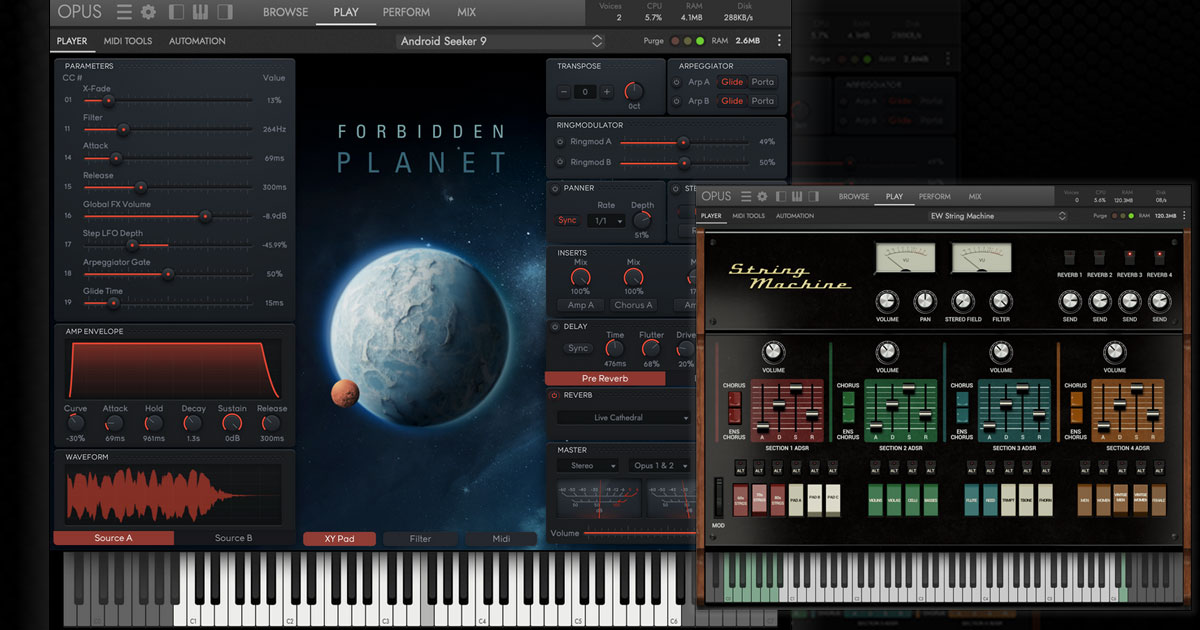Click the left split-panel layout icon
The image size is (1200, 630).
pos(176,12)
